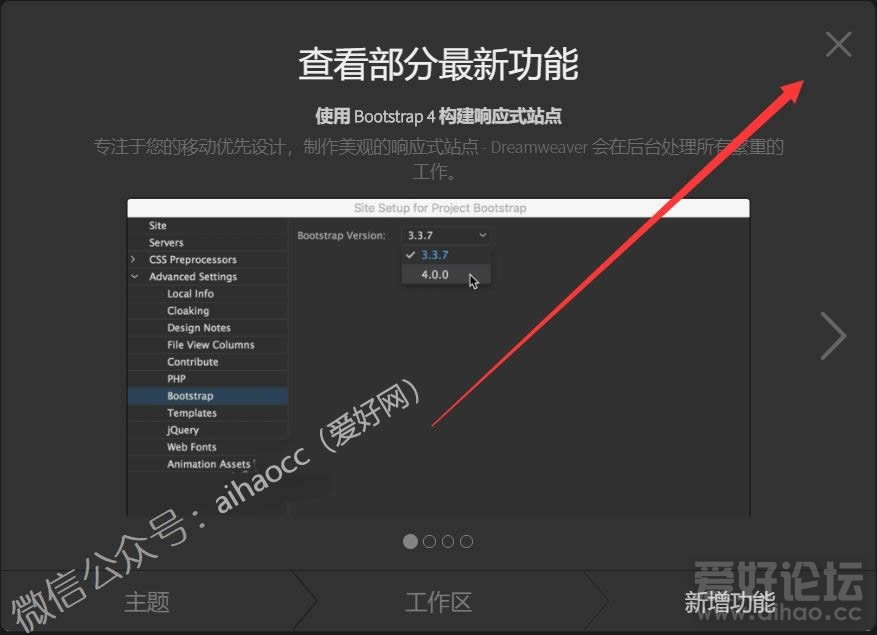Collapse the Advanced Settings tree node
This screenshot has height=635, width=877.
134,277
